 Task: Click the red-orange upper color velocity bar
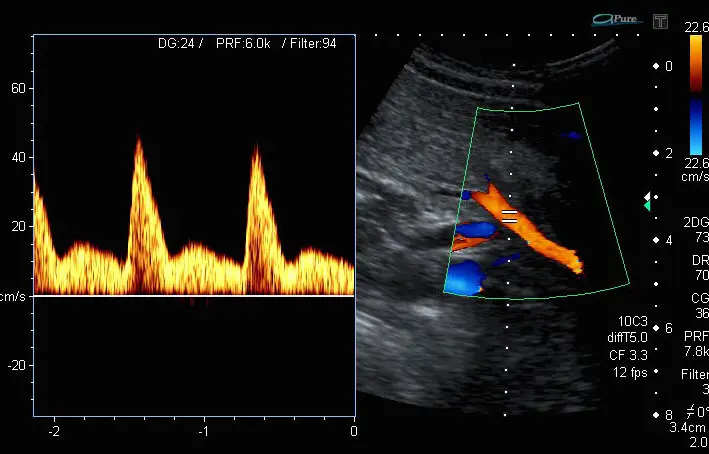click(x=696, y=63)
